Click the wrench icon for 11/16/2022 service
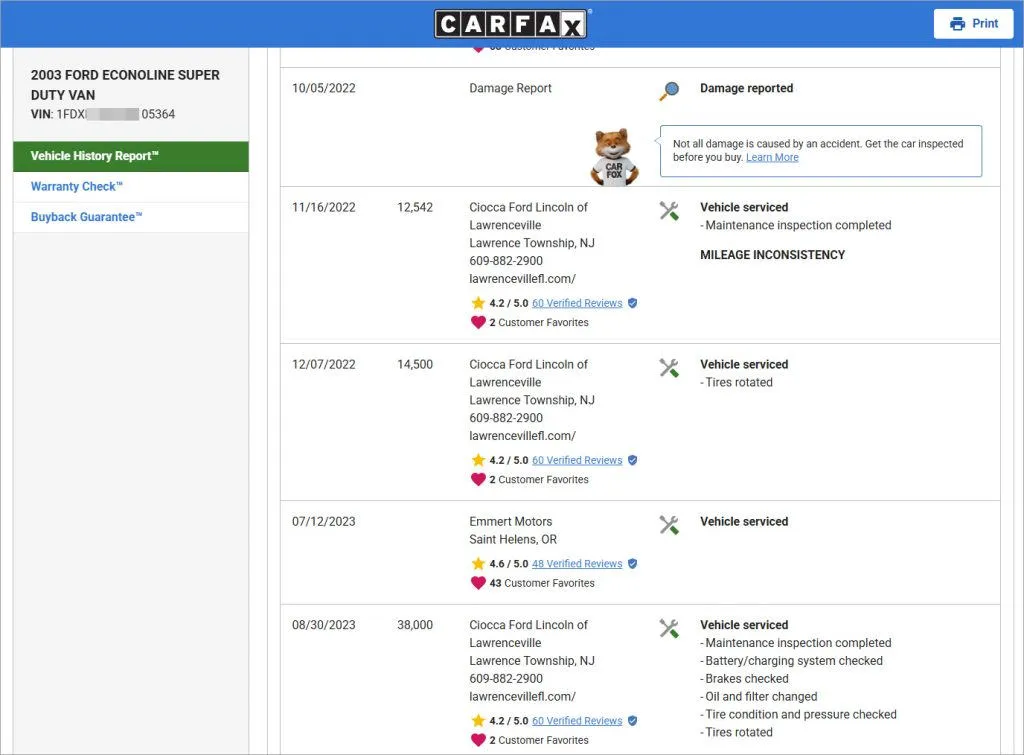The image size is (1024, 755). pos(669,210)
